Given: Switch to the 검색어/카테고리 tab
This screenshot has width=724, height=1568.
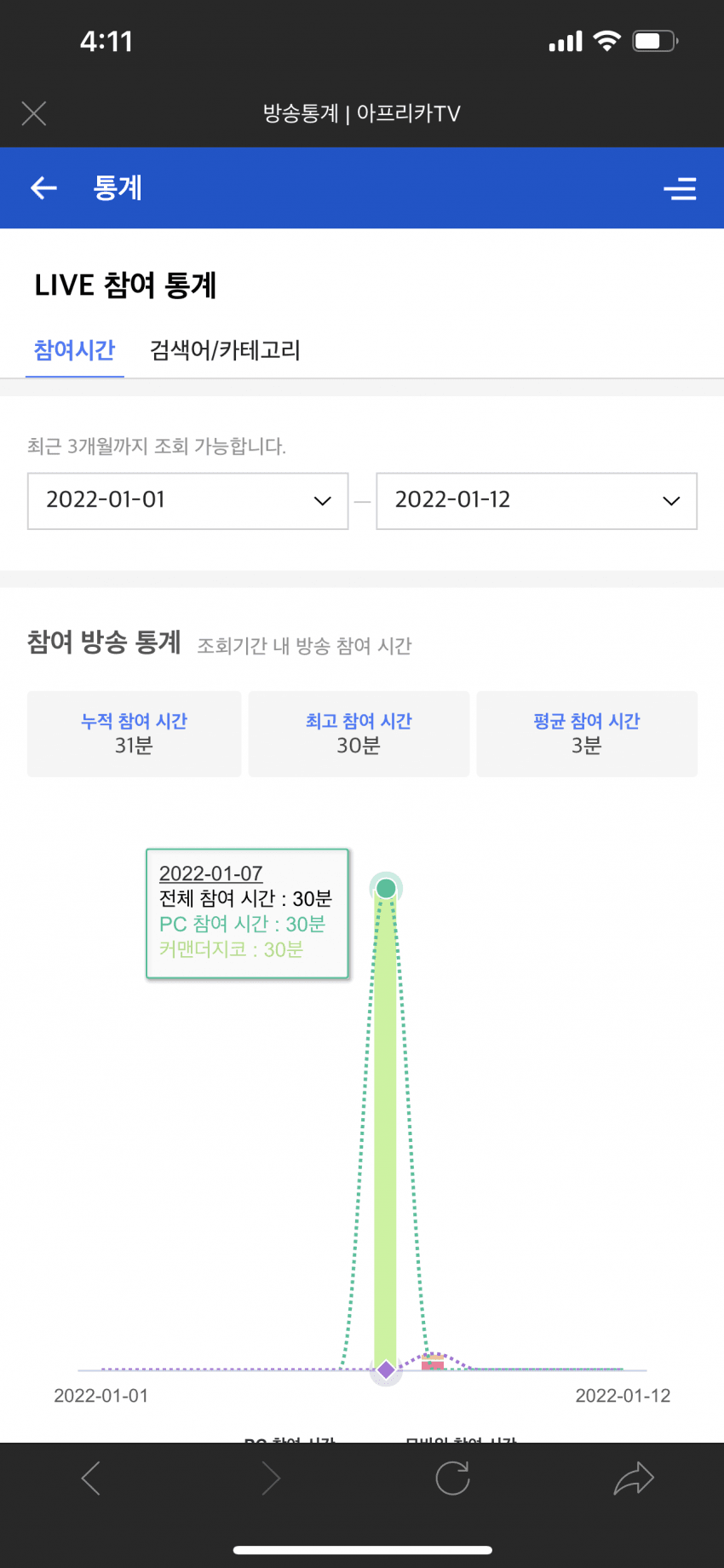Looking at the screenshot, I should click(x=225, y=350).
